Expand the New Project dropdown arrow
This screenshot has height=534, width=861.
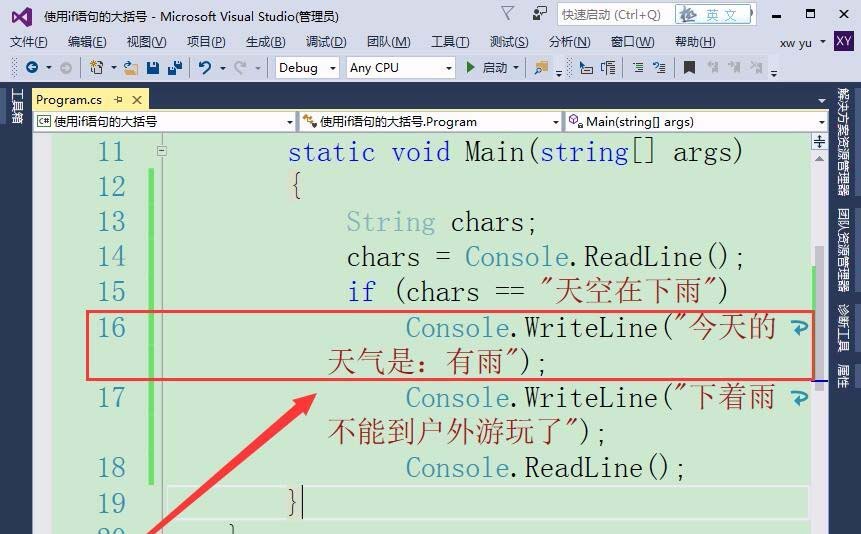tap(114, 68)
